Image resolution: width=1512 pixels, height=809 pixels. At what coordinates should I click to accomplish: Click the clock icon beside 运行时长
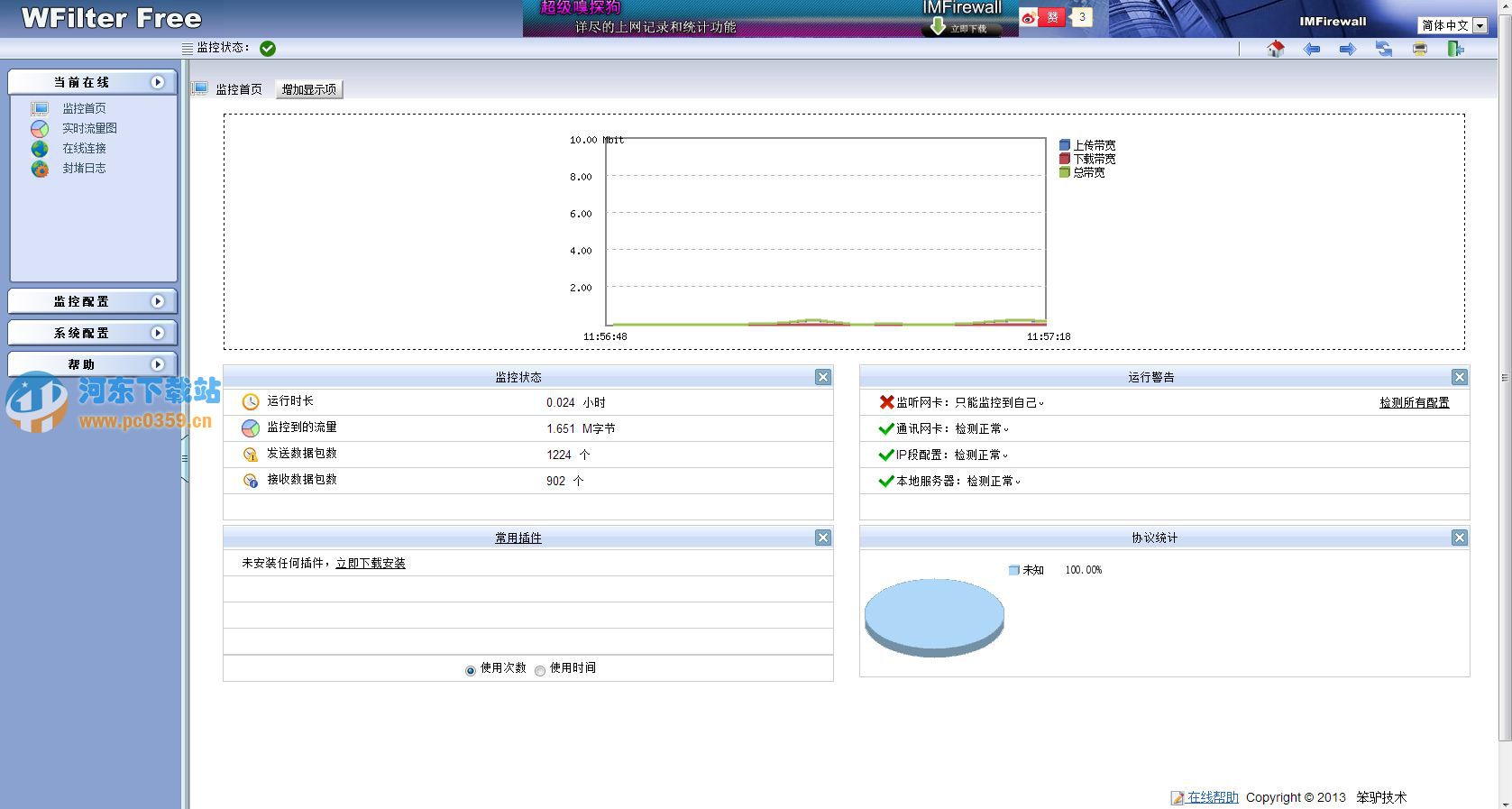tap(251, 402)
